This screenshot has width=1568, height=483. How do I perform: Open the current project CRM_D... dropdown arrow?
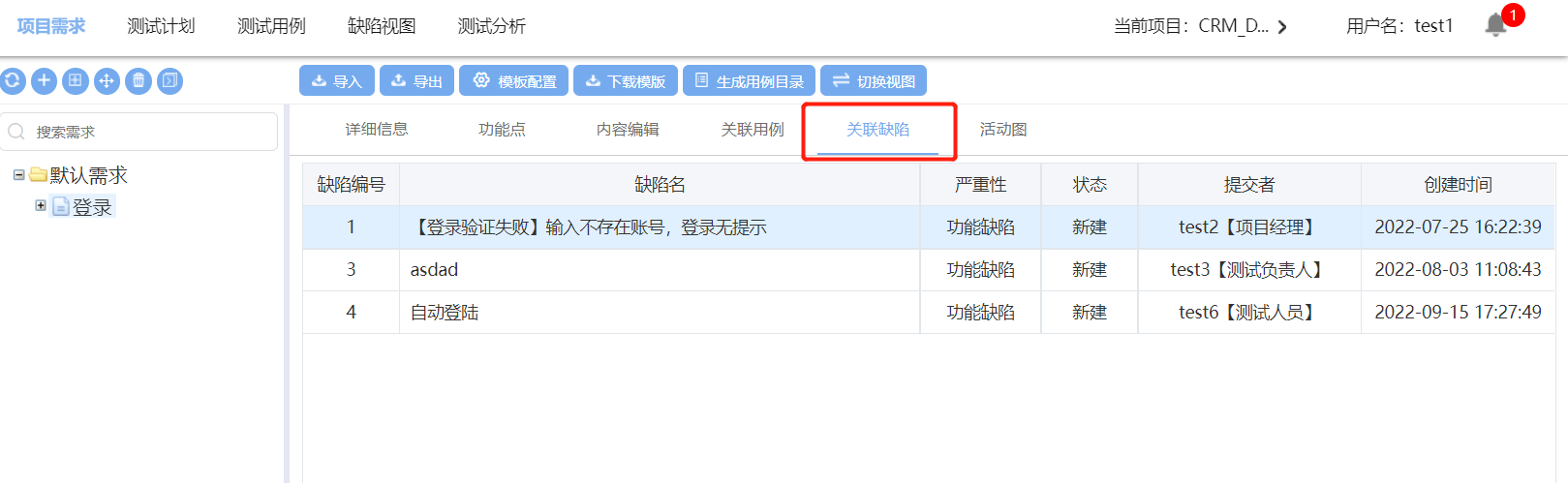tap(1282, 27)
